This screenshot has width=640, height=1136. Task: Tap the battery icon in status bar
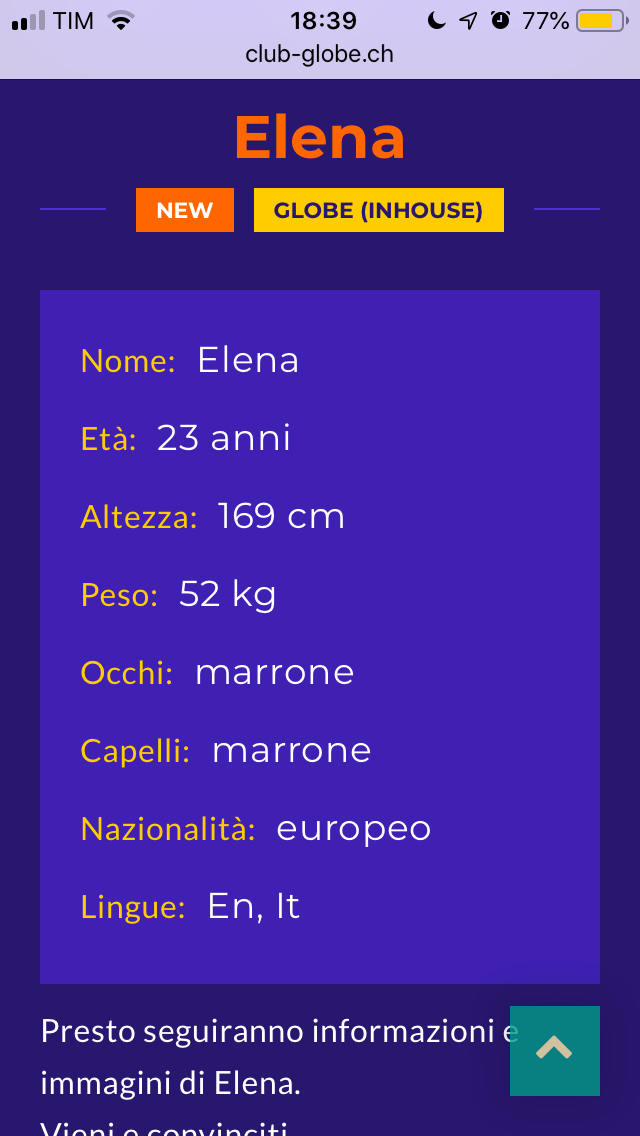click(601, 21)
